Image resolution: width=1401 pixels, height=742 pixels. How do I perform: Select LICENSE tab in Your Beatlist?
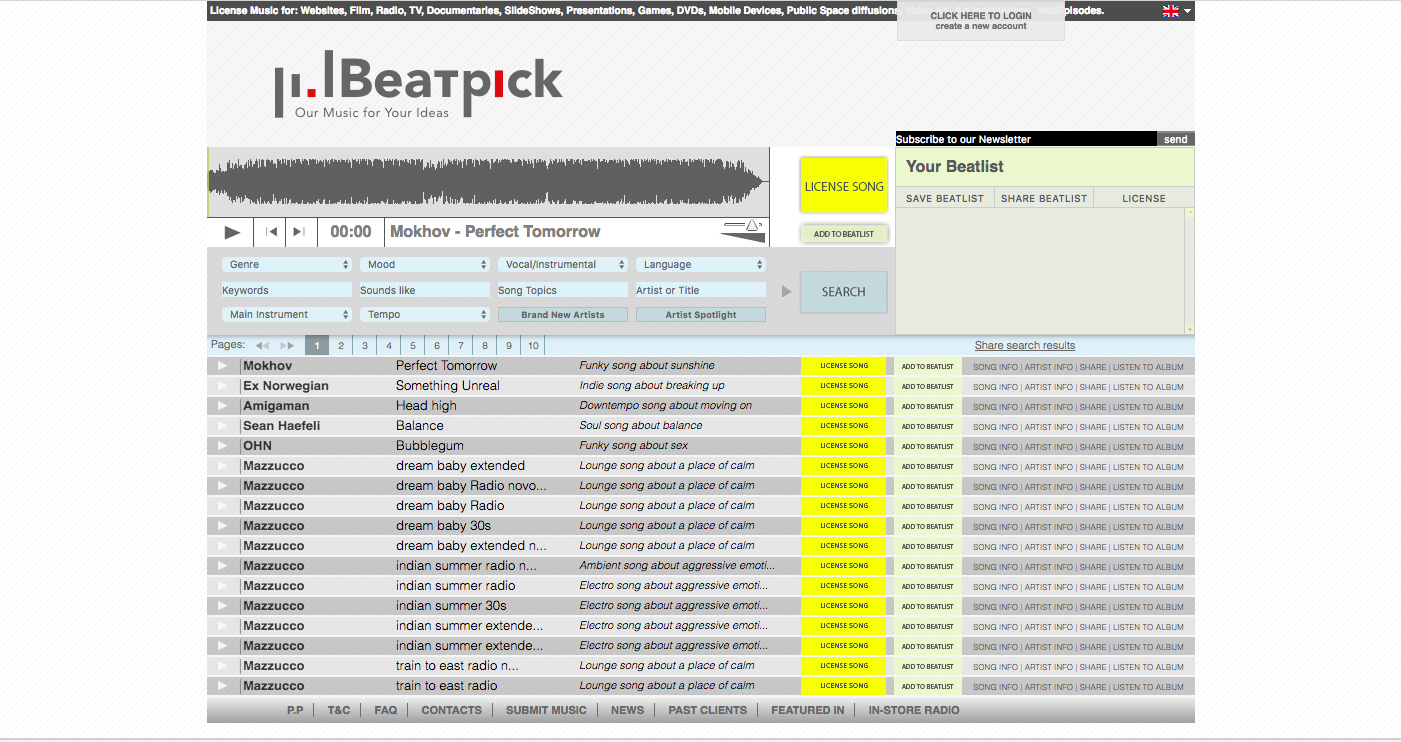click(x=1144, y=198)
